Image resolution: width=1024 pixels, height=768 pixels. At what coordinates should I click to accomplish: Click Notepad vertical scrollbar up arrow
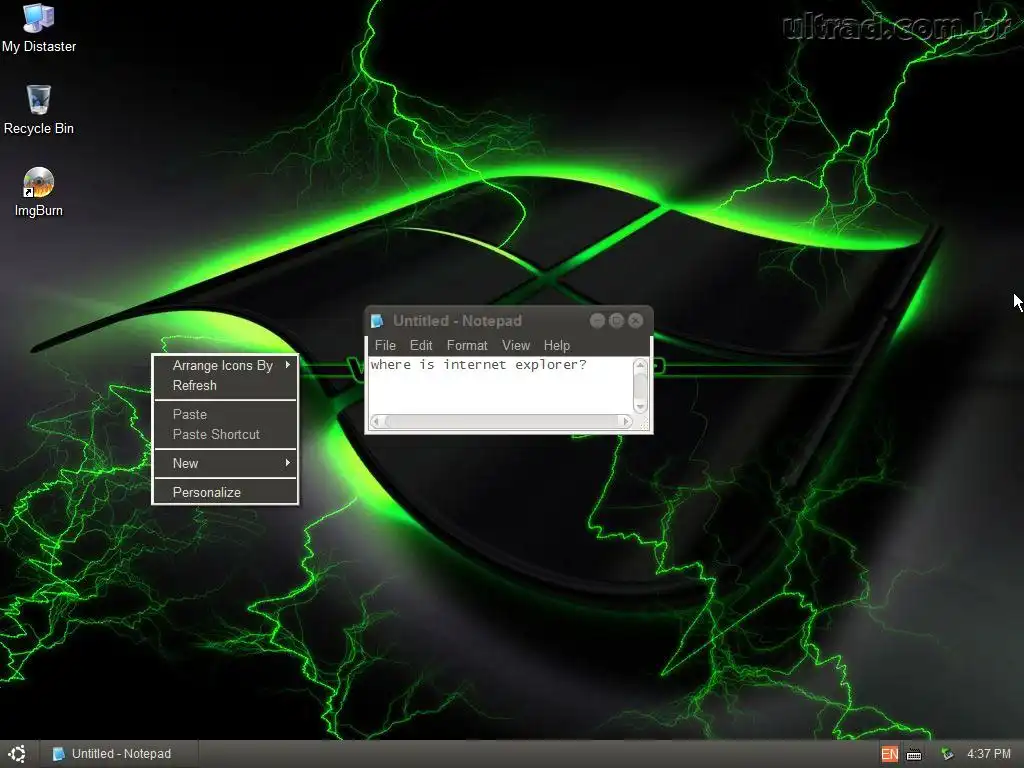coord(640,365)
